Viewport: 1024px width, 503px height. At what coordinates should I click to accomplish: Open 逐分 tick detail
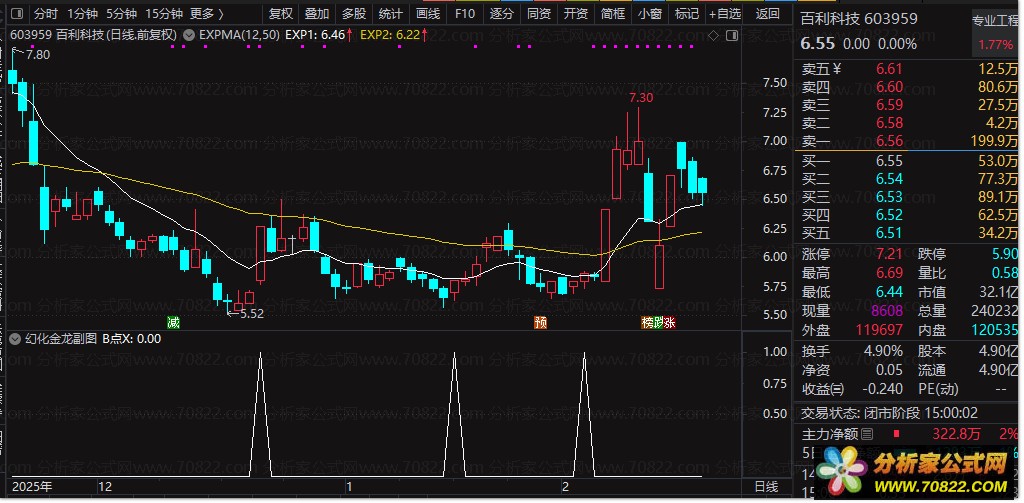coord(502,14)
